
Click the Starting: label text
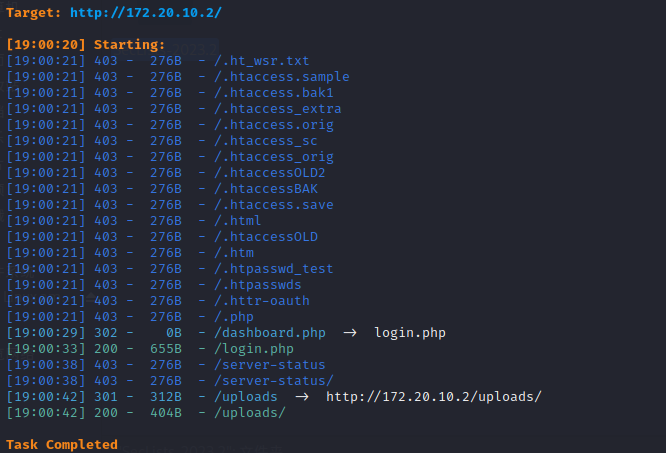(x=129, y=45)
